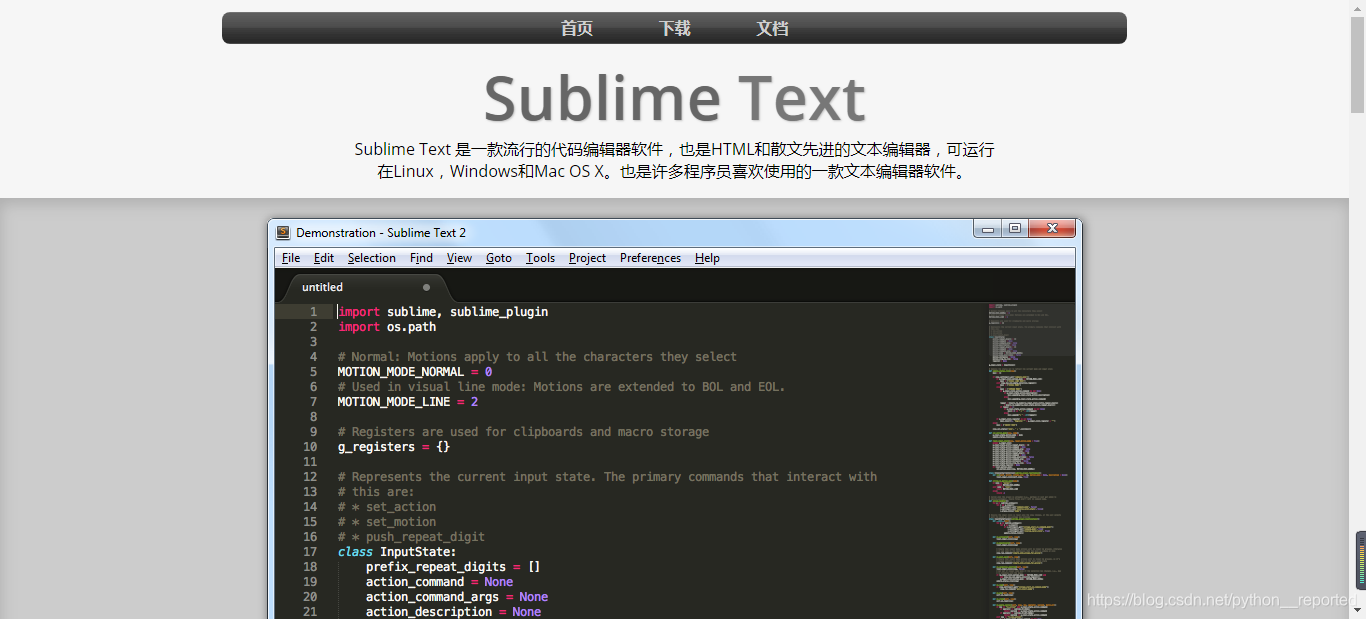This screenshot has width=1366, height=619.
Task: Click the volume level meter widget
Action: pyautogui.click(x=1361, y=560)
